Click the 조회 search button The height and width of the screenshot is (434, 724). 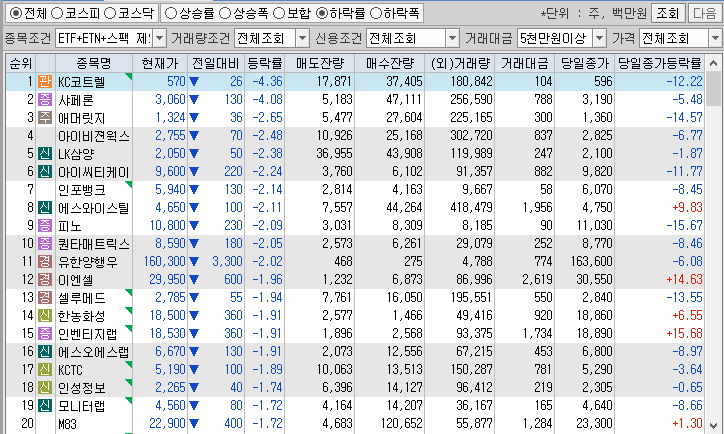coord(667,13)
